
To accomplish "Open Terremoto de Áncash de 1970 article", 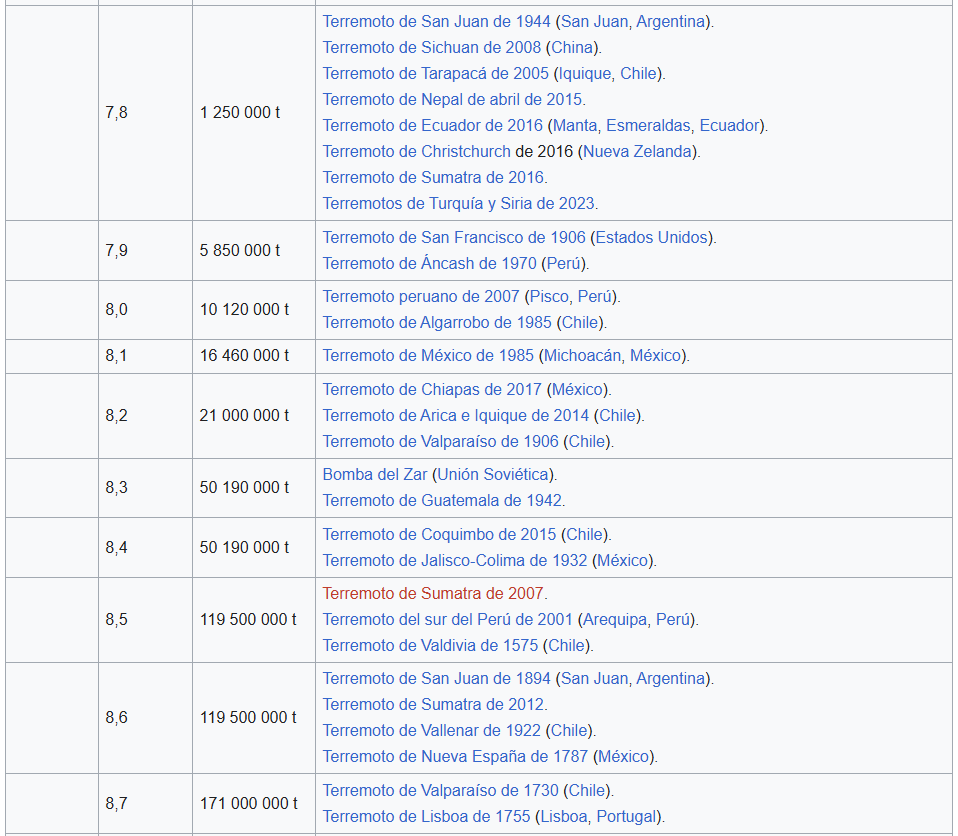I will pyautogui.click(x=429, y=263).
